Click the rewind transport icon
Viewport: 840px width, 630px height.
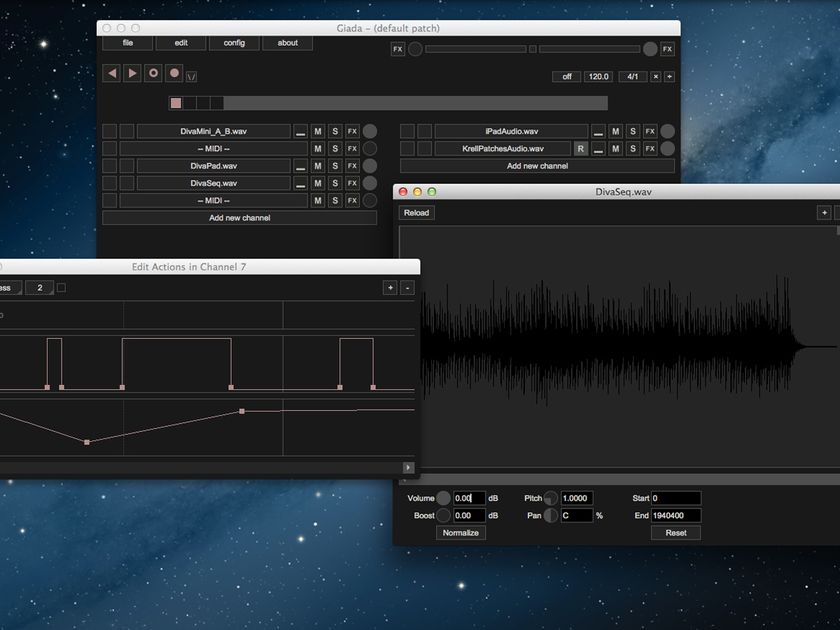coord(112,72)
